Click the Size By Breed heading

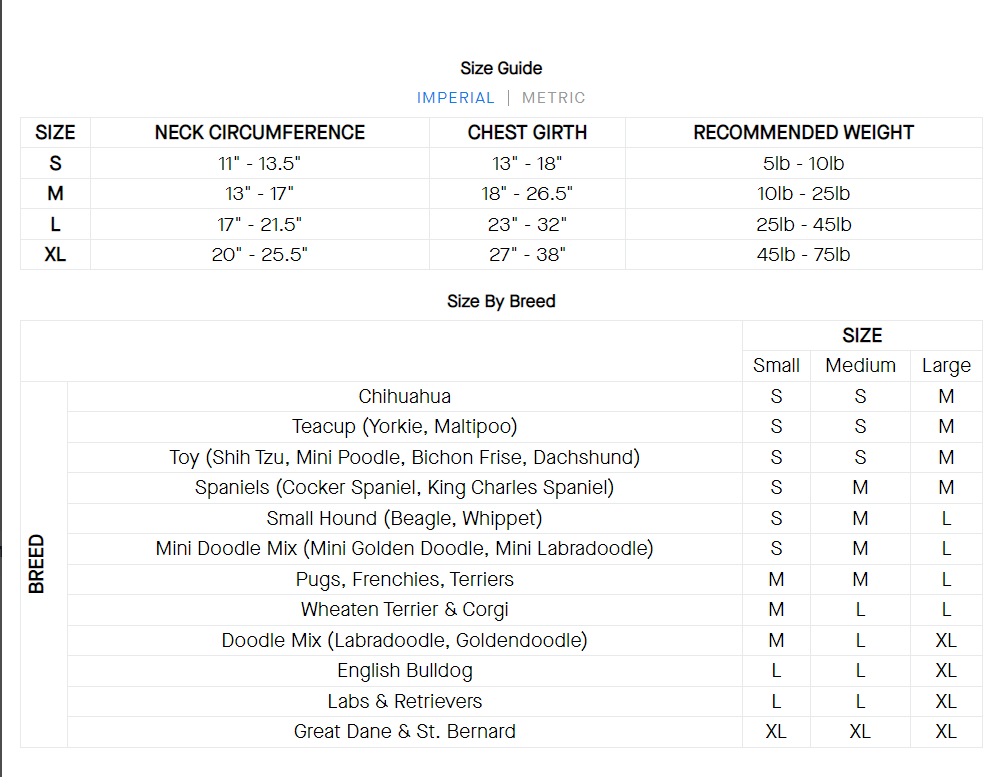click(501, 301)
